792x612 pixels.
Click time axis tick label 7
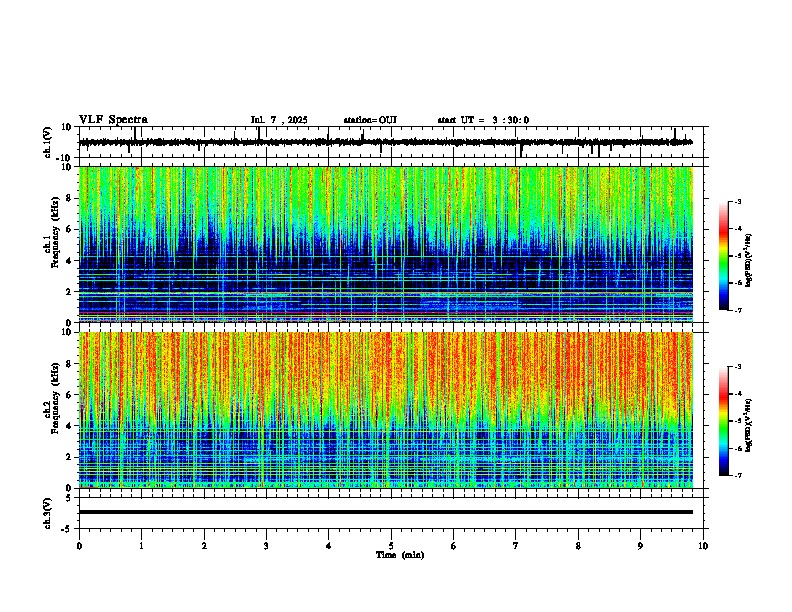[x=516, y=546]
